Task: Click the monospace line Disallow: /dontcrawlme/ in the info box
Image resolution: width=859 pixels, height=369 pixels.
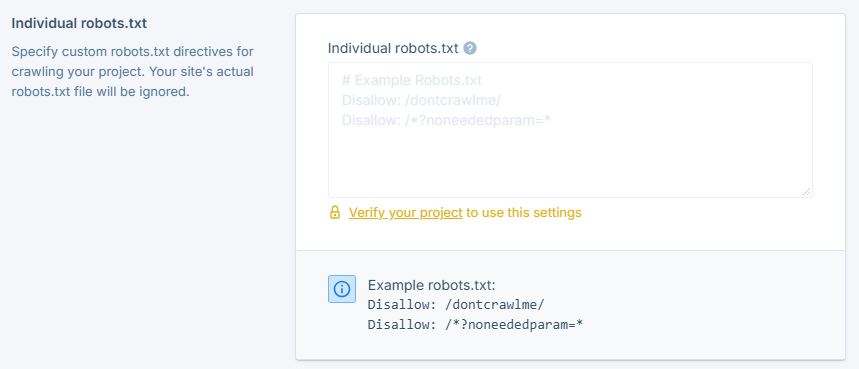Action: coord(456,304)
